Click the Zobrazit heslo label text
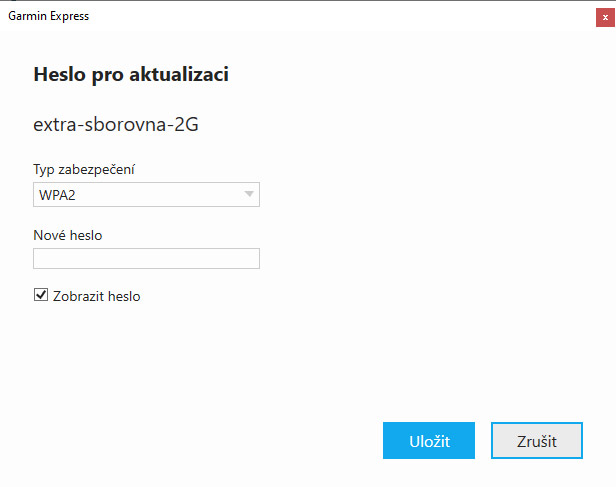The height and width of the screenshot is (487, 616). click(x=97, y=296)
